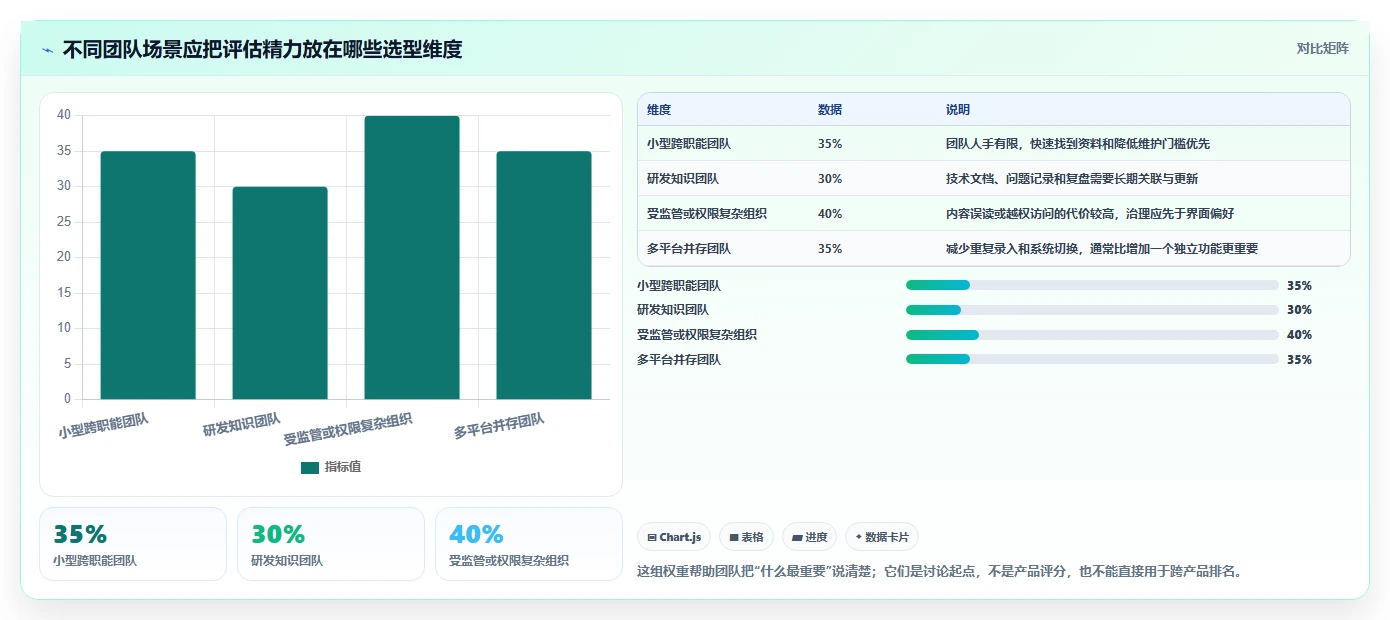Click the page title 不同团队场景应把评估精力
Image resolution: width=1390 pixels, height=620 pixels.
point(262,49)
